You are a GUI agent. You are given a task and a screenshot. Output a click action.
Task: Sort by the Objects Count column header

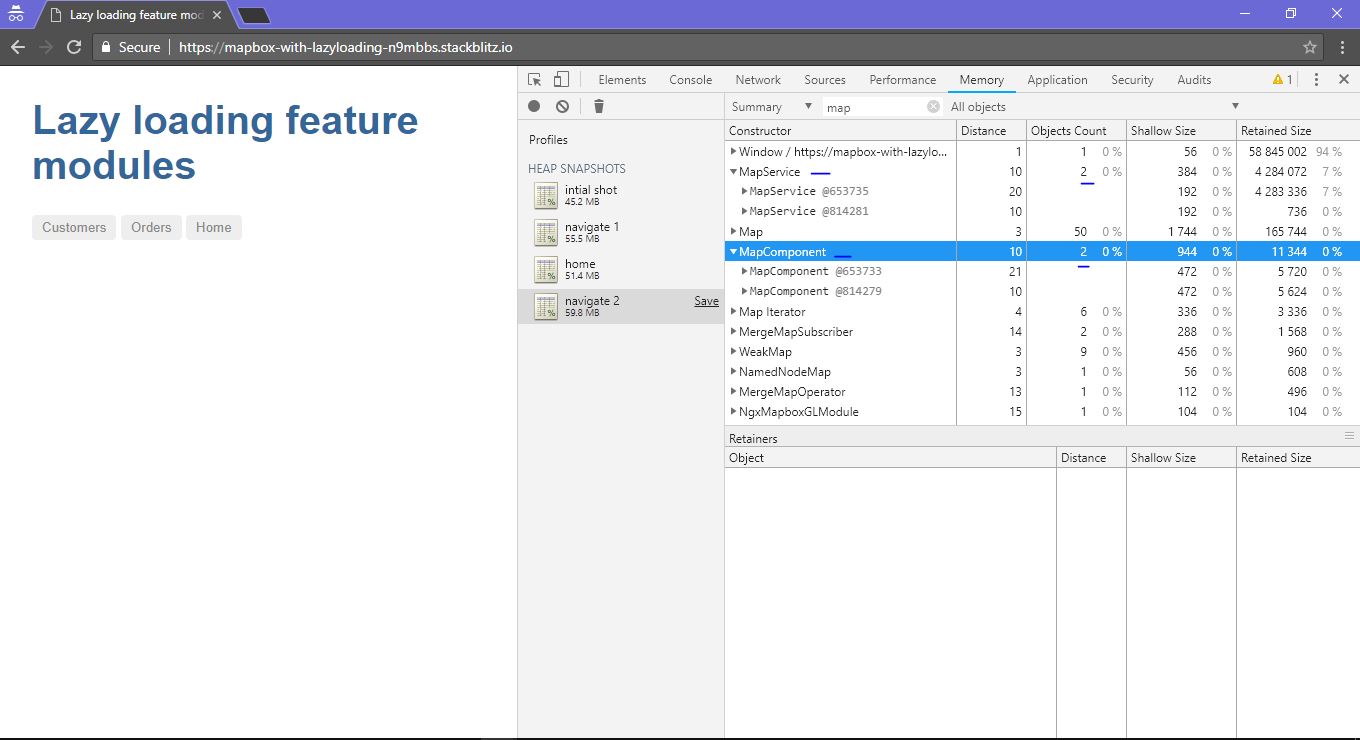coord(1076,131)
